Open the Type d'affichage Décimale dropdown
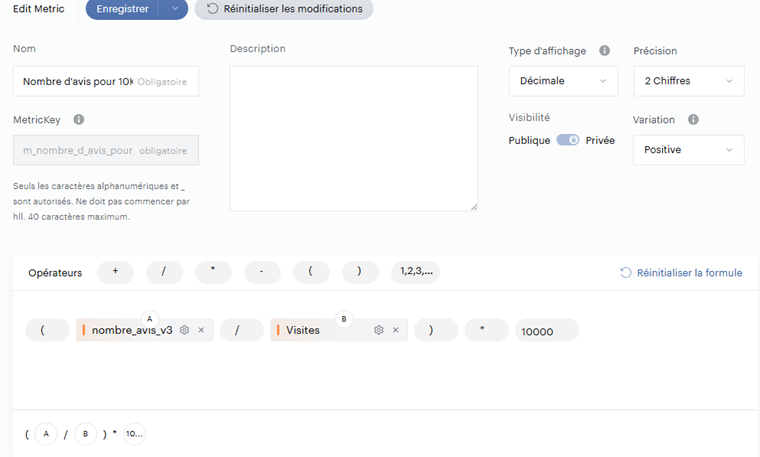The image size is (760, 457). point(563,81)
